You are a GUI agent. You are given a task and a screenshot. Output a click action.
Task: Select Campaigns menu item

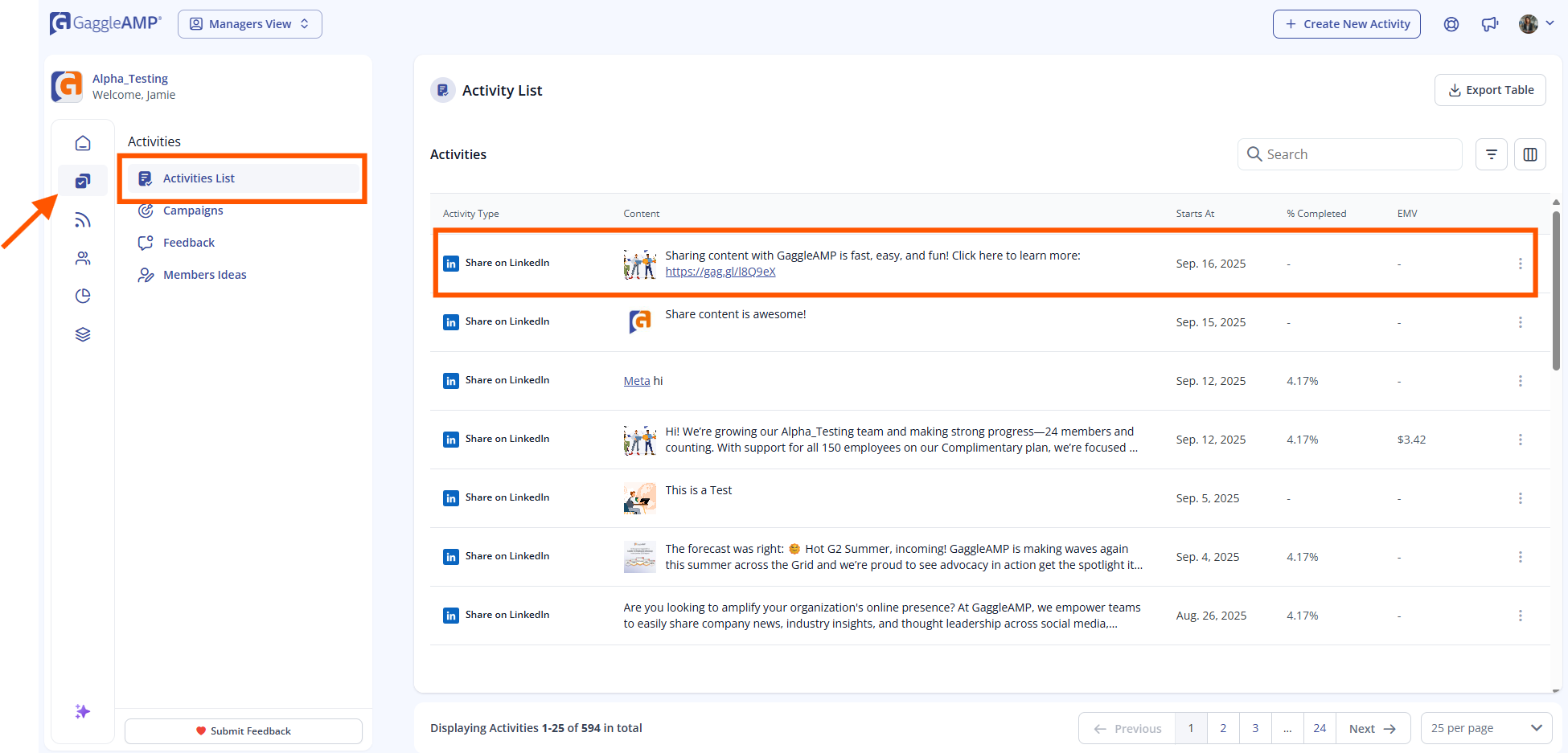[193, 211]
